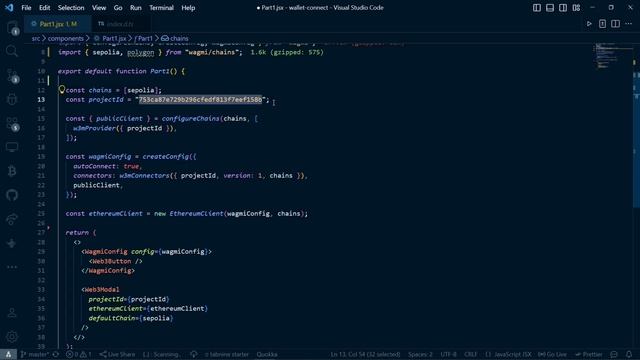Toggle the primary sidebar layout button
The image size is (640, 360).
coord(537,8)
